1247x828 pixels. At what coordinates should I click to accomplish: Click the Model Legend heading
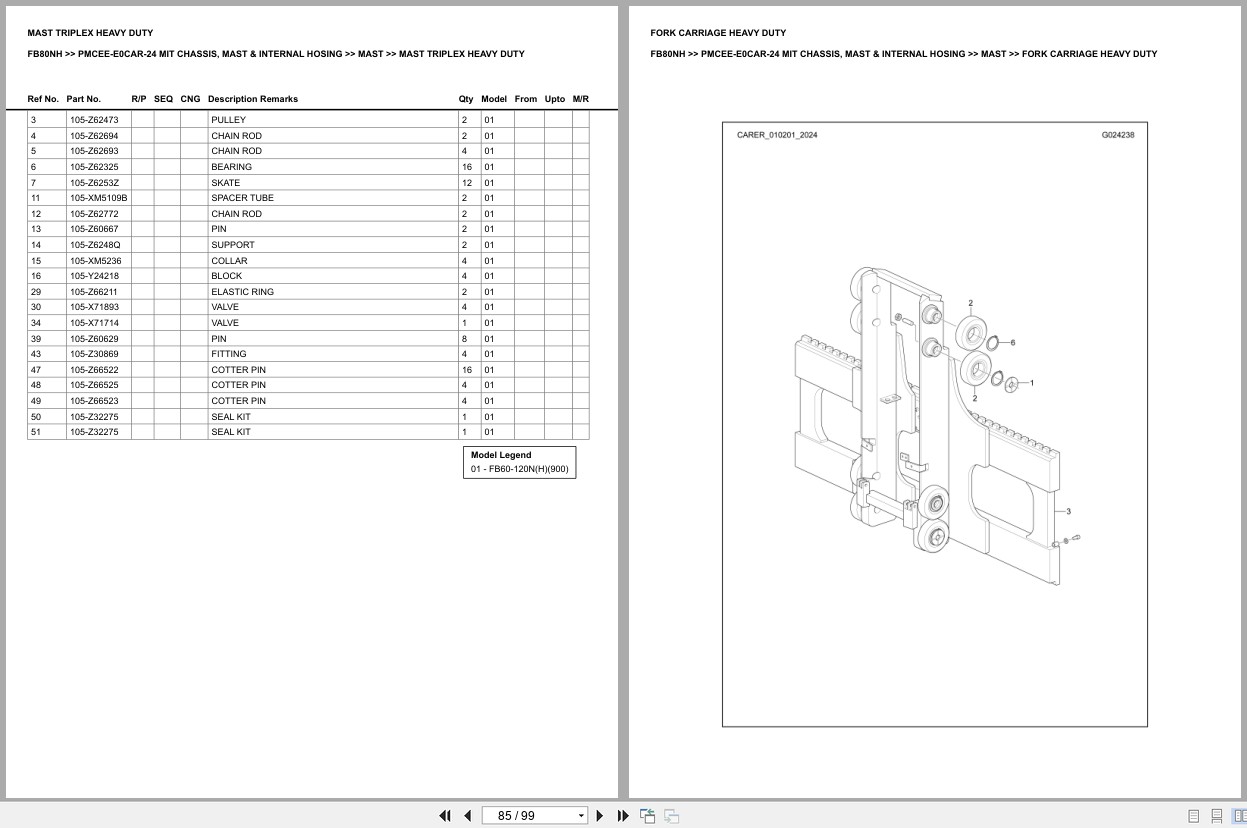point(501,455)
